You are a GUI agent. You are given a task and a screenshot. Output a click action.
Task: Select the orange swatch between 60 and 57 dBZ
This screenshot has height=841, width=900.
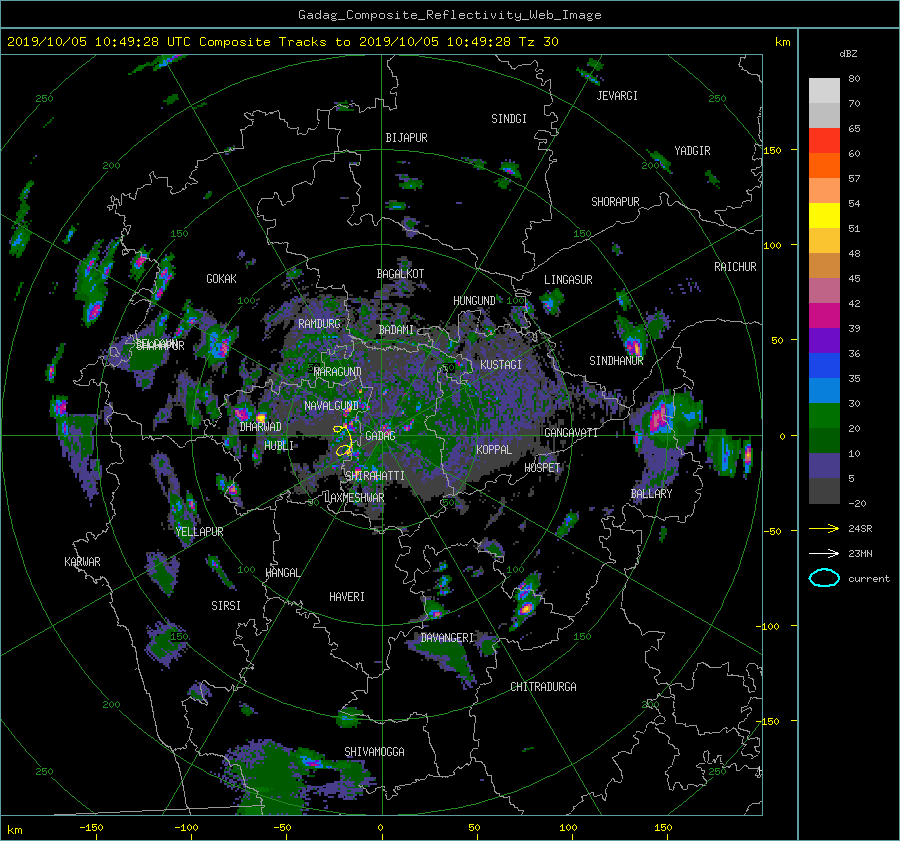[x=824, y=165]
